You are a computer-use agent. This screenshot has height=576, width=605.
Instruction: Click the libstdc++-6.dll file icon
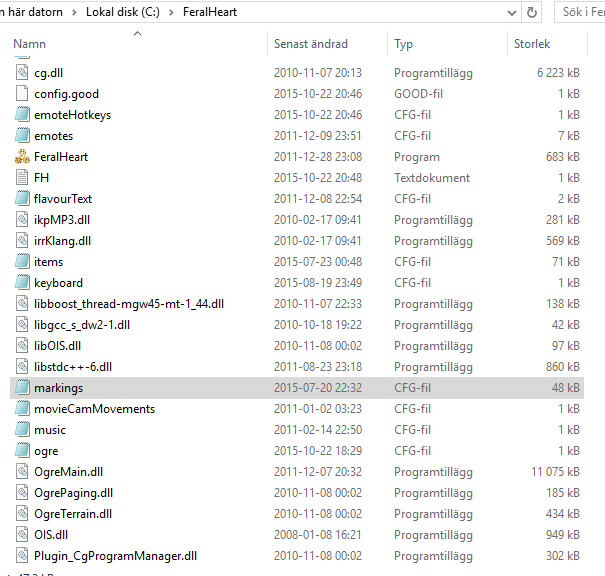[22, 367]
